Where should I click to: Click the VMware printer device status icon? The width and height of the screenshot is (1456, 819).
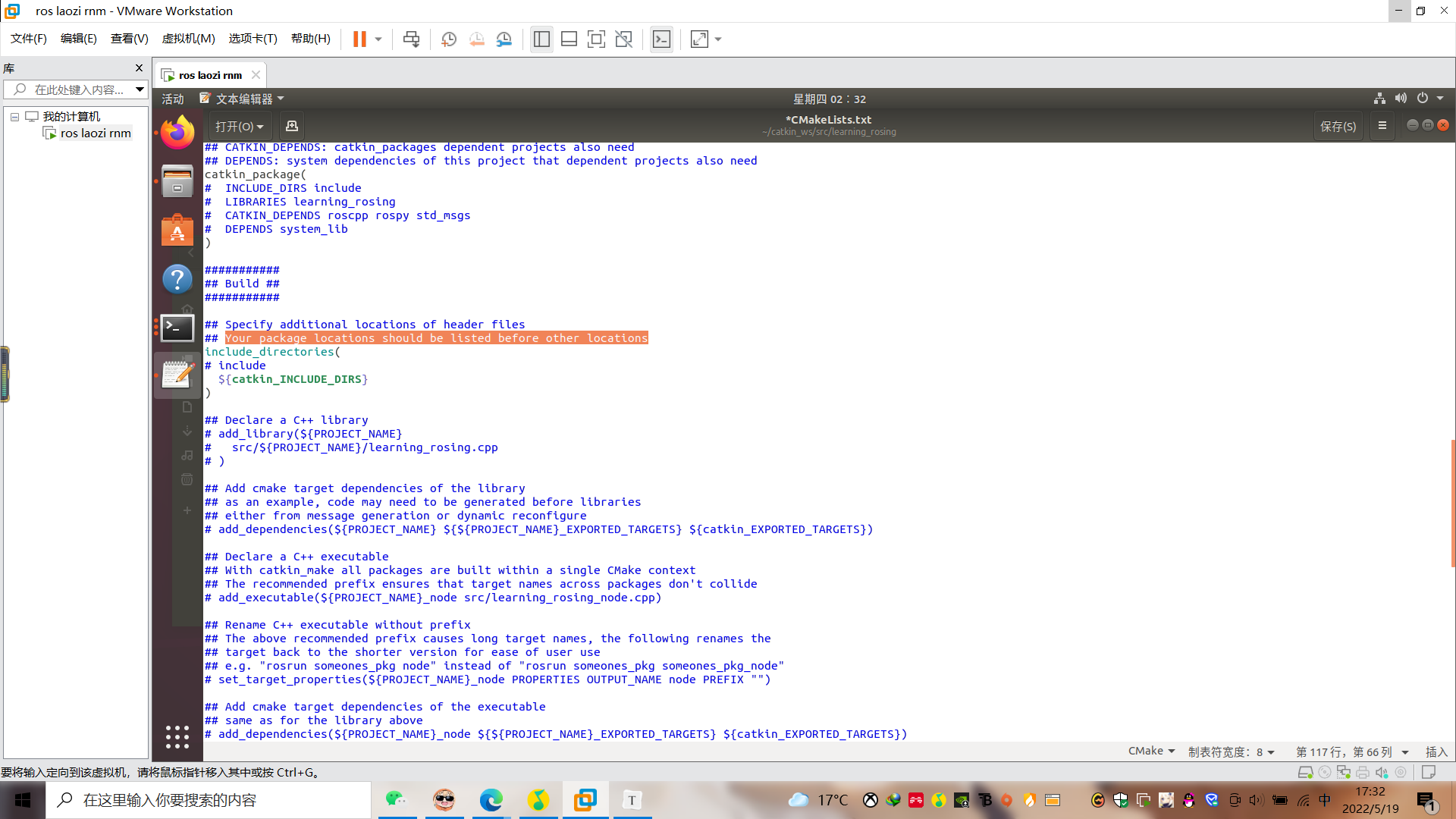coord(1363,772)
